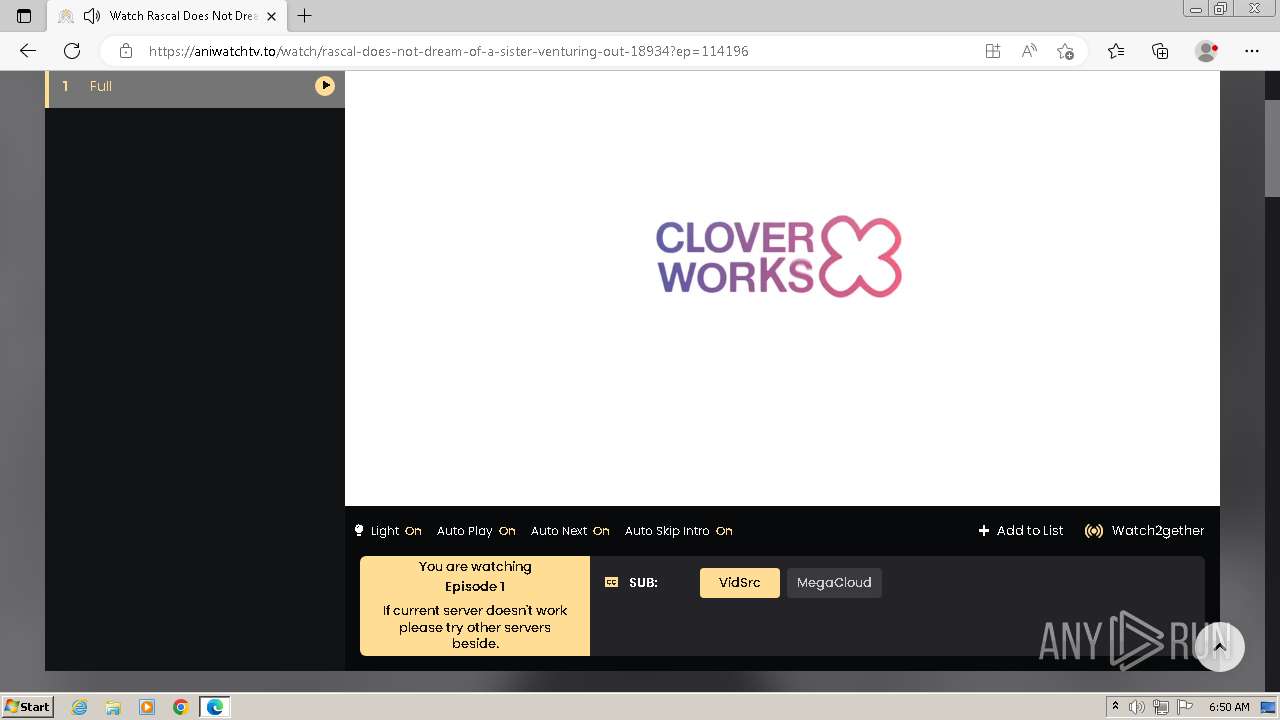Click the address bar URL
Viewport: 1280px width, 720px height.
click(x=448, y=51)
